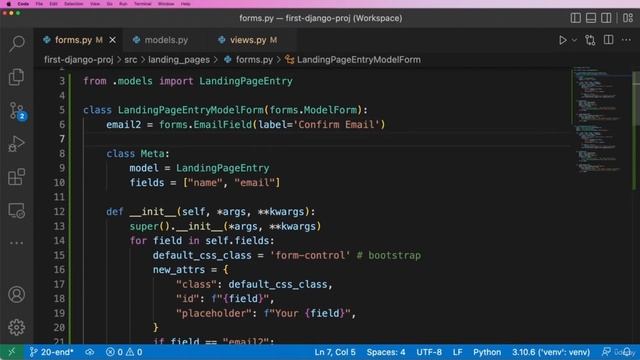Click src folder in breadcrumb
Viewport: 640px width, 360px height.
click(131, 60)
